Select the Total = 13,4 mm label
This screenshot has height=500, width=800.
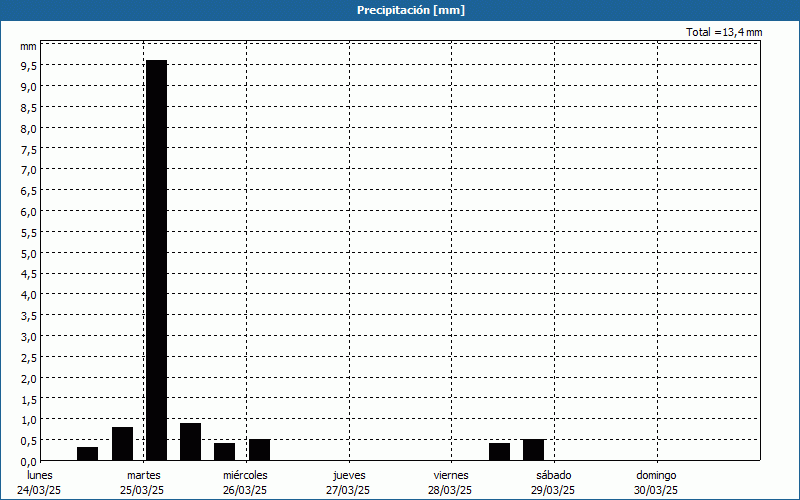pyautogui.click(x=724, y=32)
